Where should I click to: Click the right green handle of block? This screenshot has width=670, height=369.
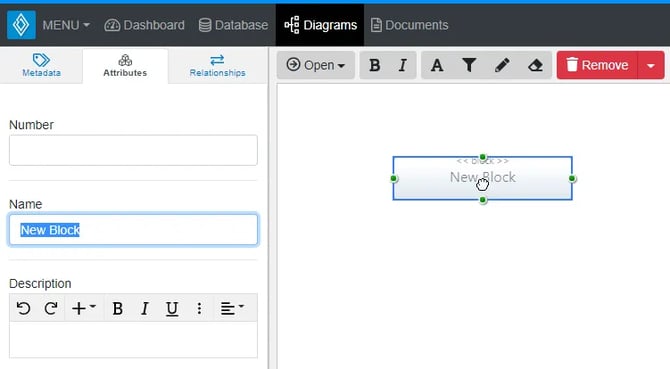(x=572, y=179)
